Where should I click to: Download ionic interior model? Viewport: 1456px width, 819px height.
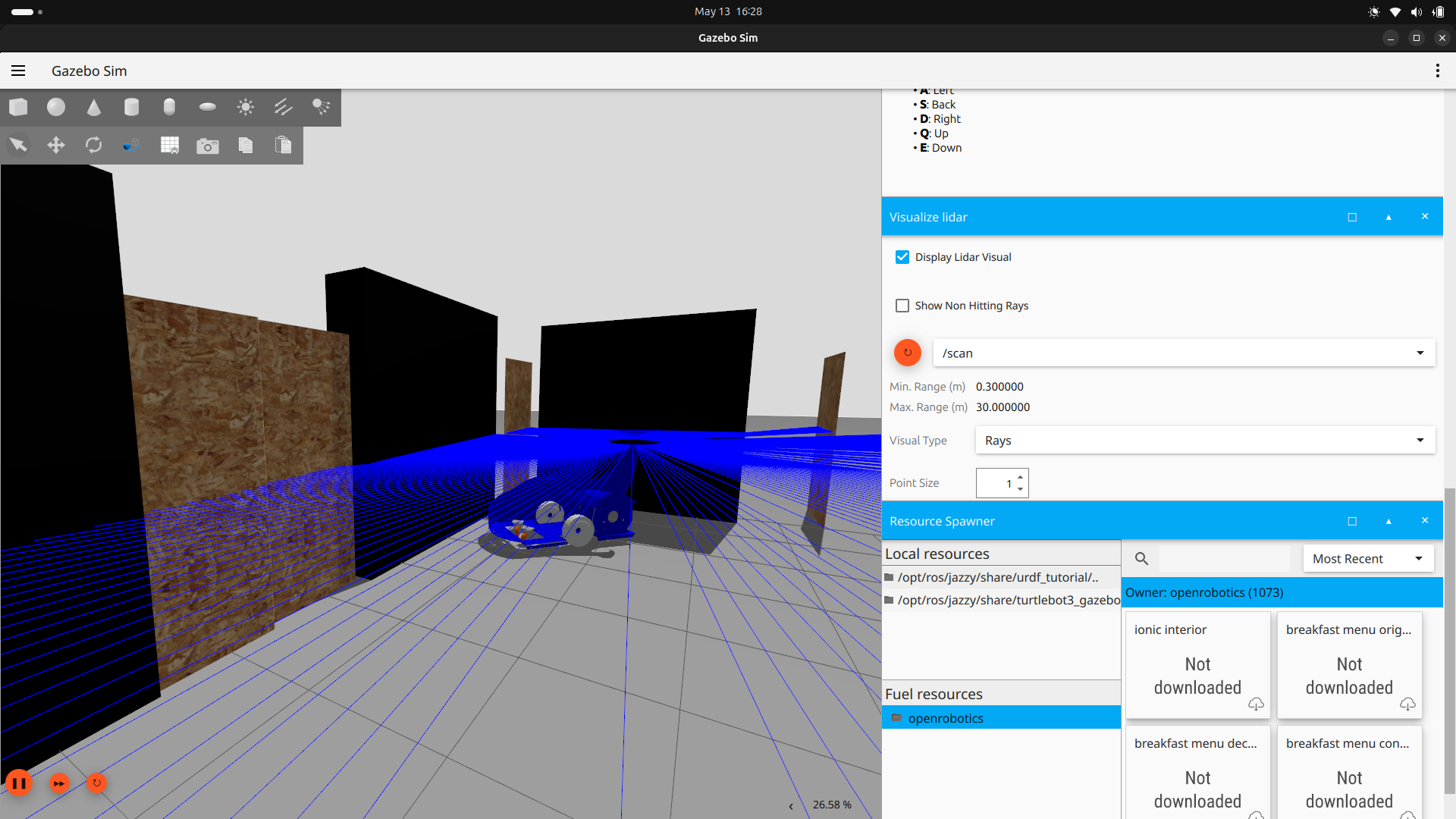[1255, 704]
